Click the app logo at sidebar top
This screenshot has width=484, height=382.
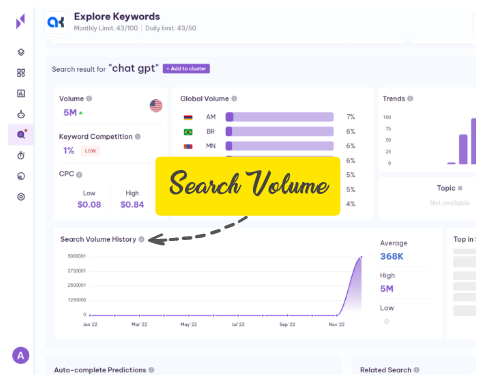(21, 21)
